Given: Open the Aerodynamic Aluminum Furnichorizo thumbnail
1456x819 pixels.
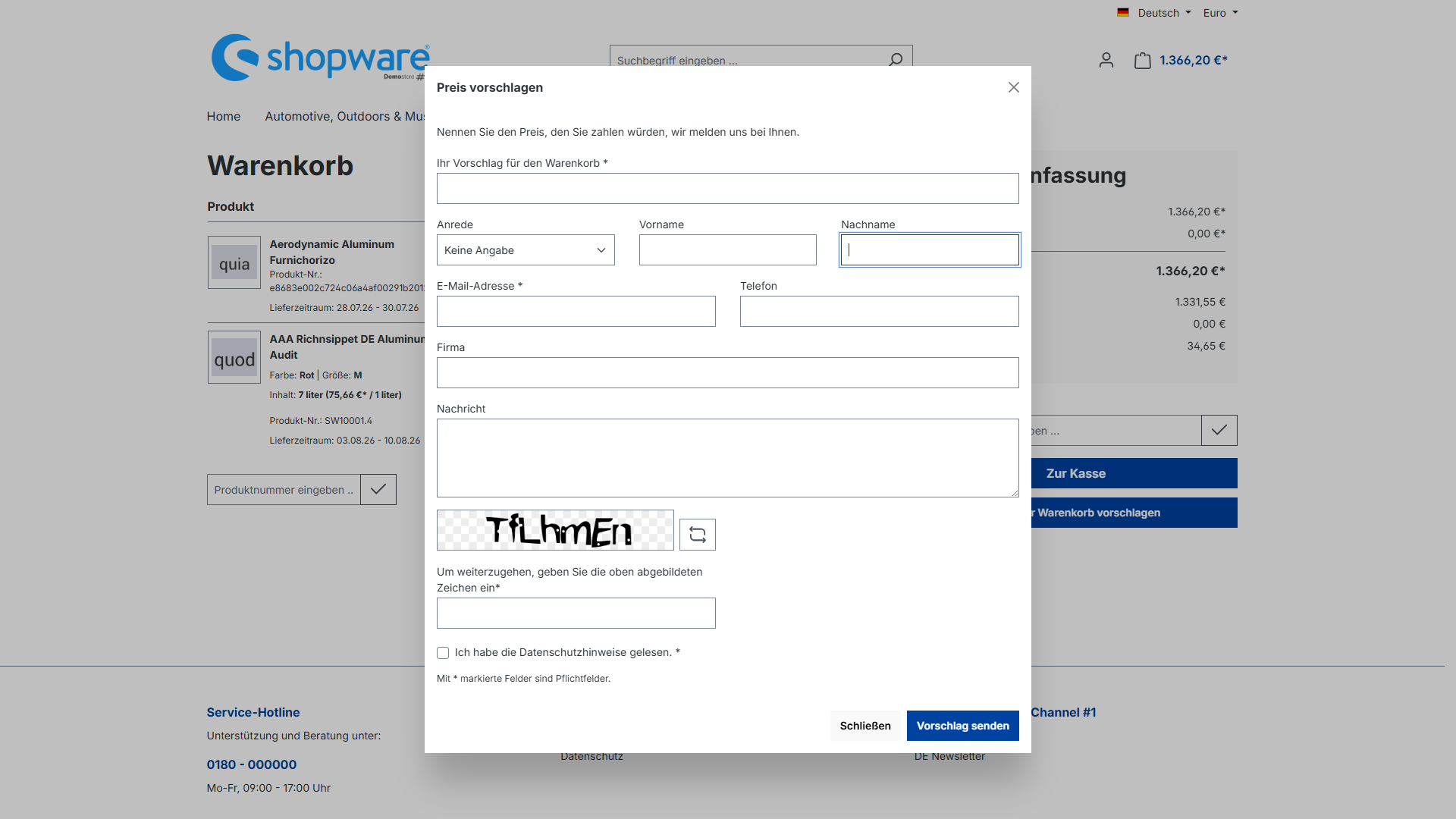Looking at the screenshot, I should (234, 262).
